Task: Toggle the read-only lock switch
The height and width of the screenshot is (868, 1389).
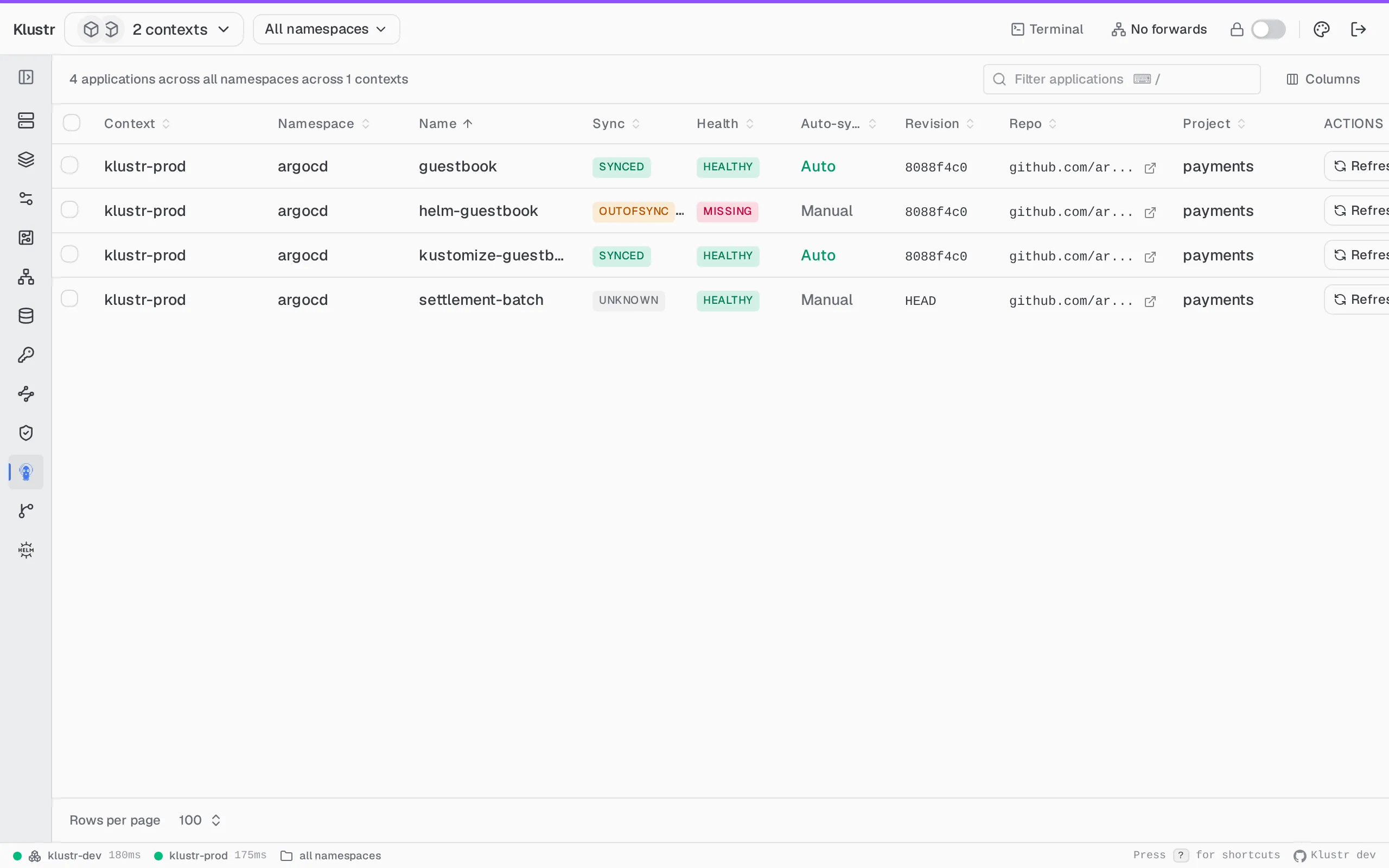Action: pyautogui.click(x=1268, y=29)
